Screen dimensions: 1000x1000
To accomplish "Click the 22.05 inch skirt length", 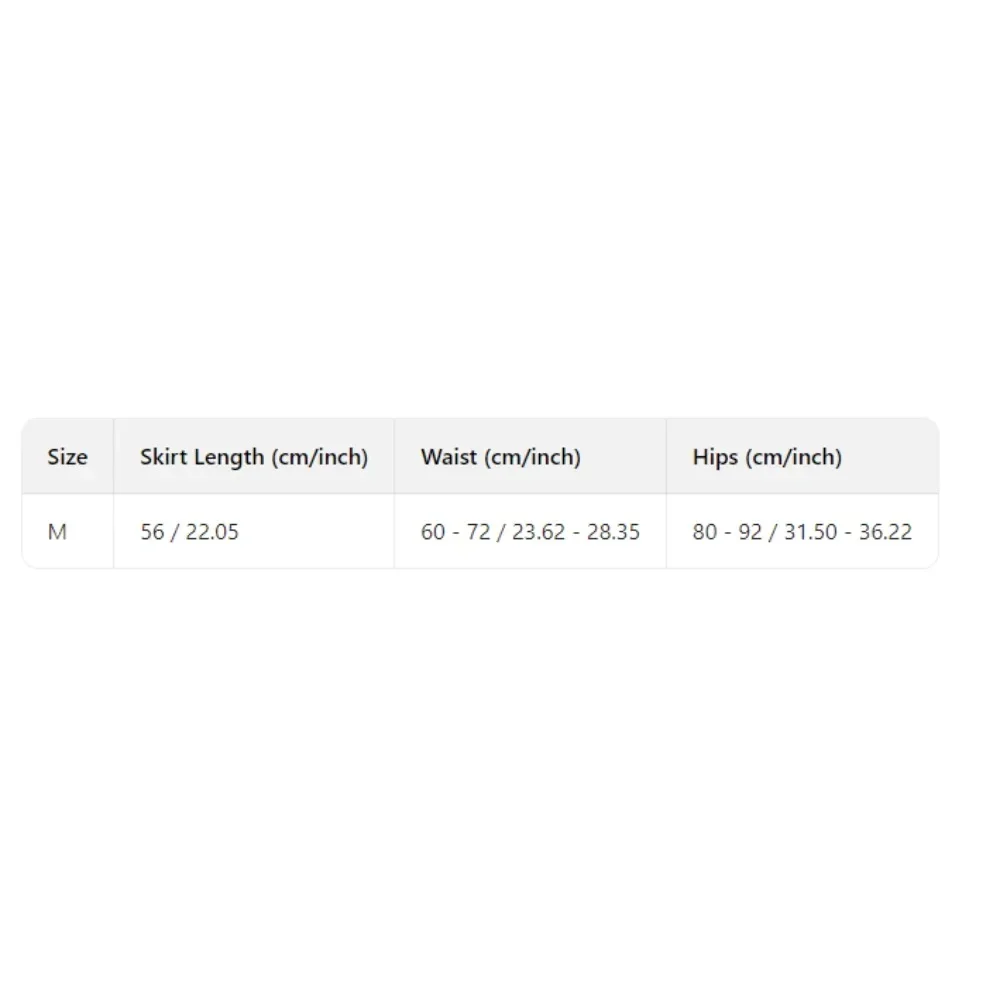I will point(212,532).
